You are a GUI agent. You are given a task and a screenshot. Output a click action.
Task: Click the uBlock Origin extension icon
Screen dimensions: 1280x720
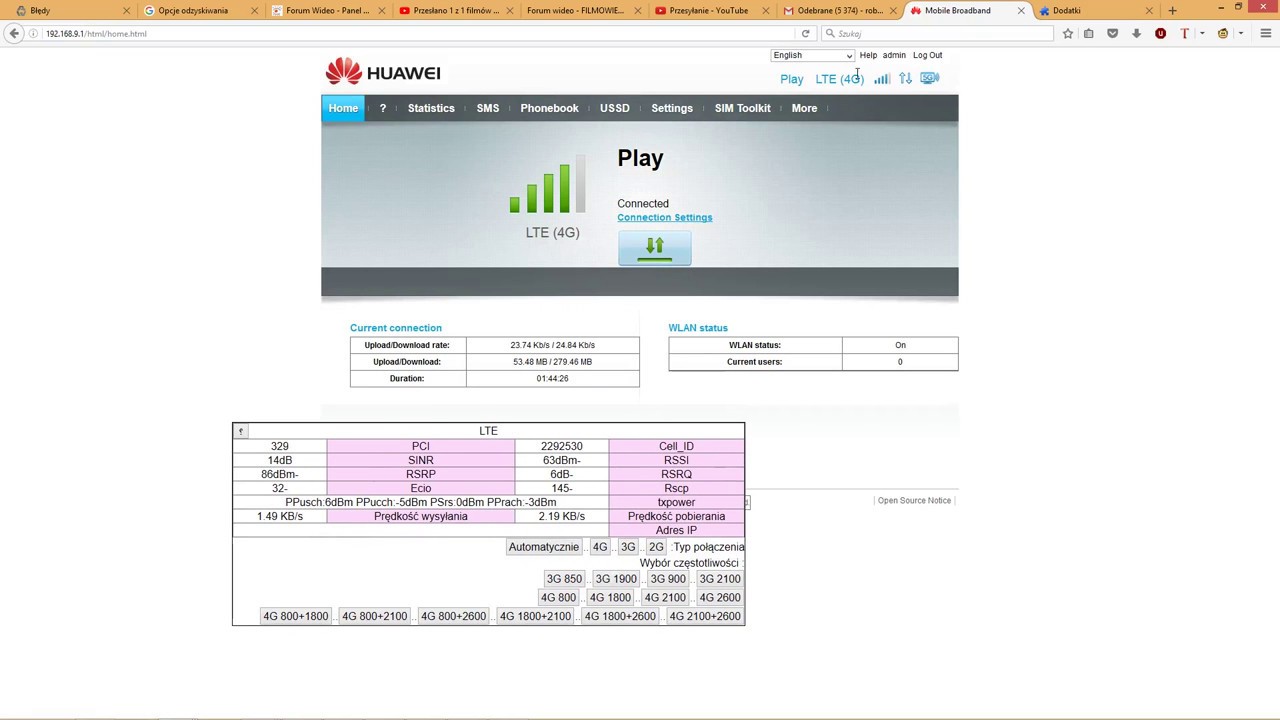coord(1160,33)
